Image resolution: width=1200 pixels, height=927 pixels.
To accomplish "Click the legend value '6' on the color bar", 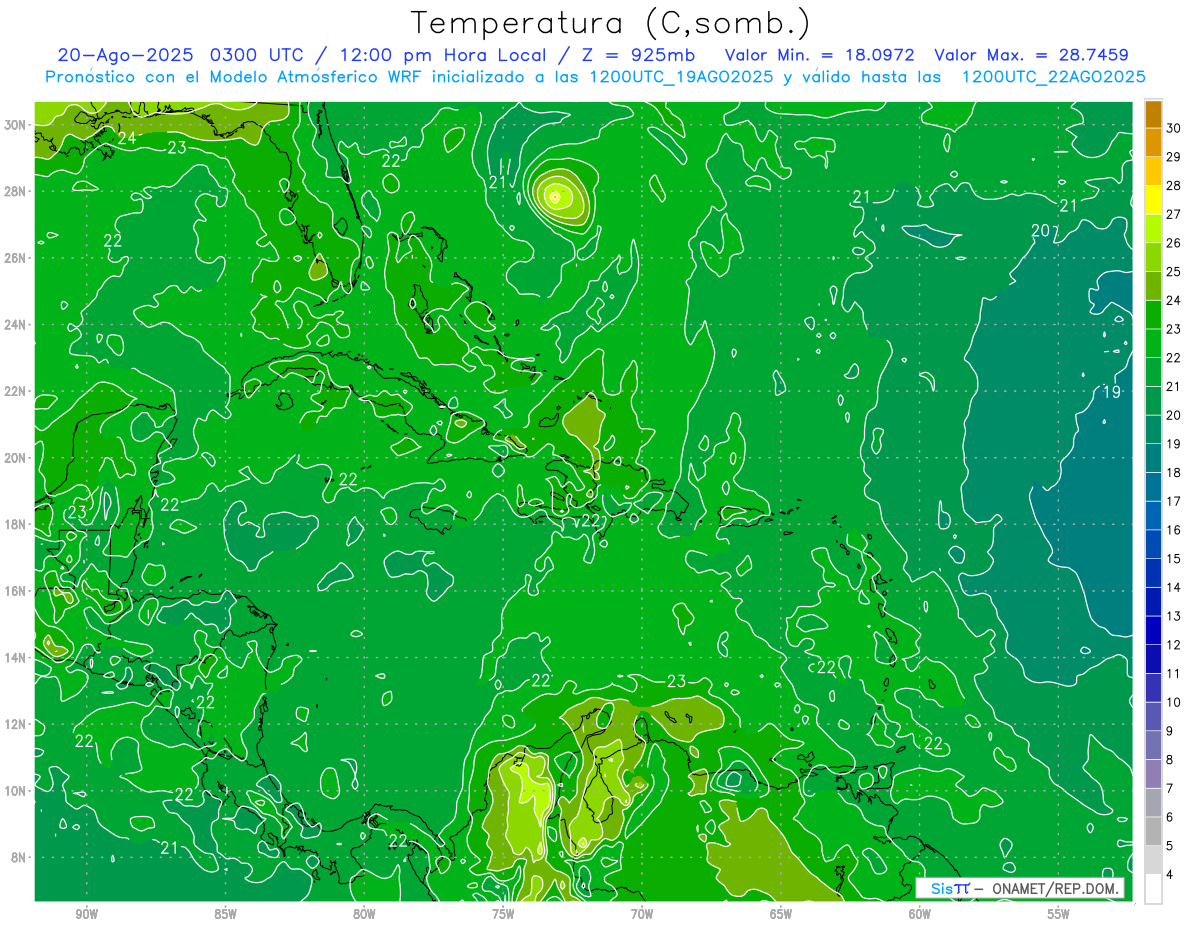I will click(1171, 817).
